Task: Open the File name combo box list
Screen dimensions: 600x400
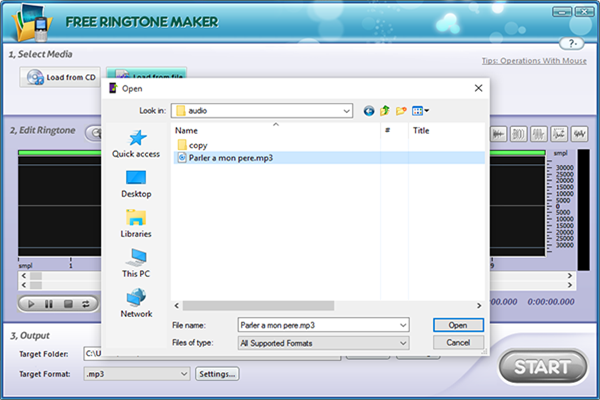Action: point(402,325)
